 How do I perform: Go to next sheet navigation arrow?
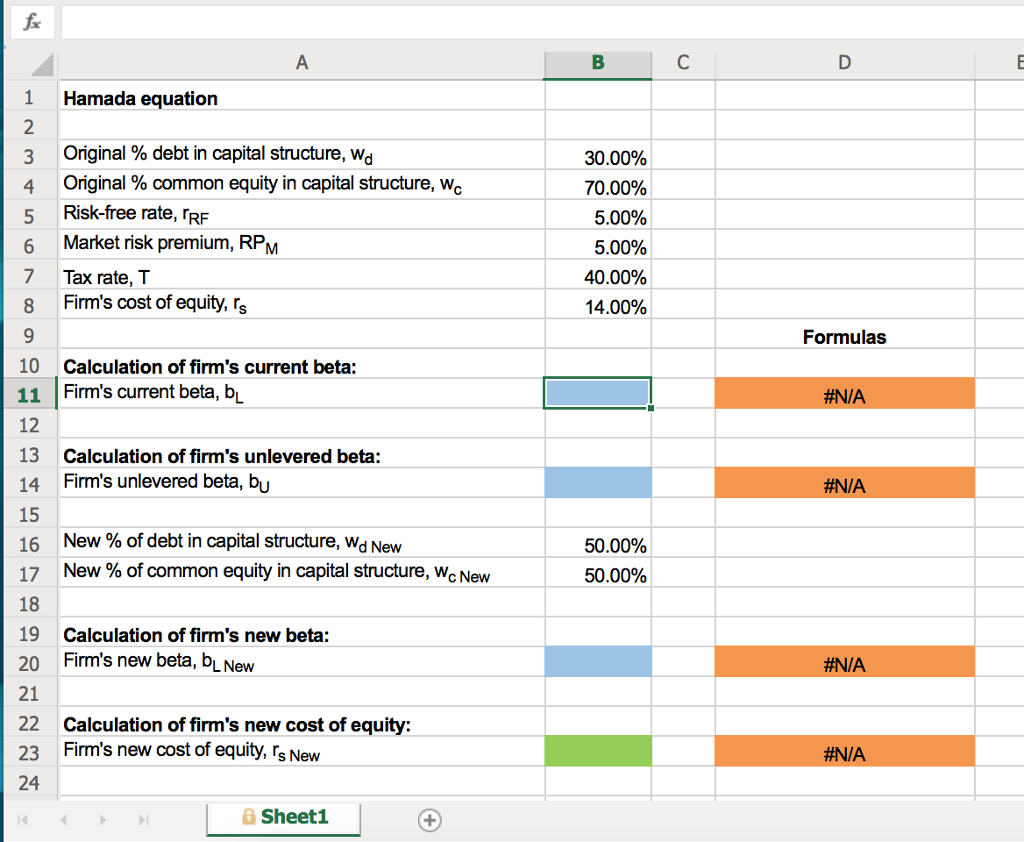[x=103, y=820]
